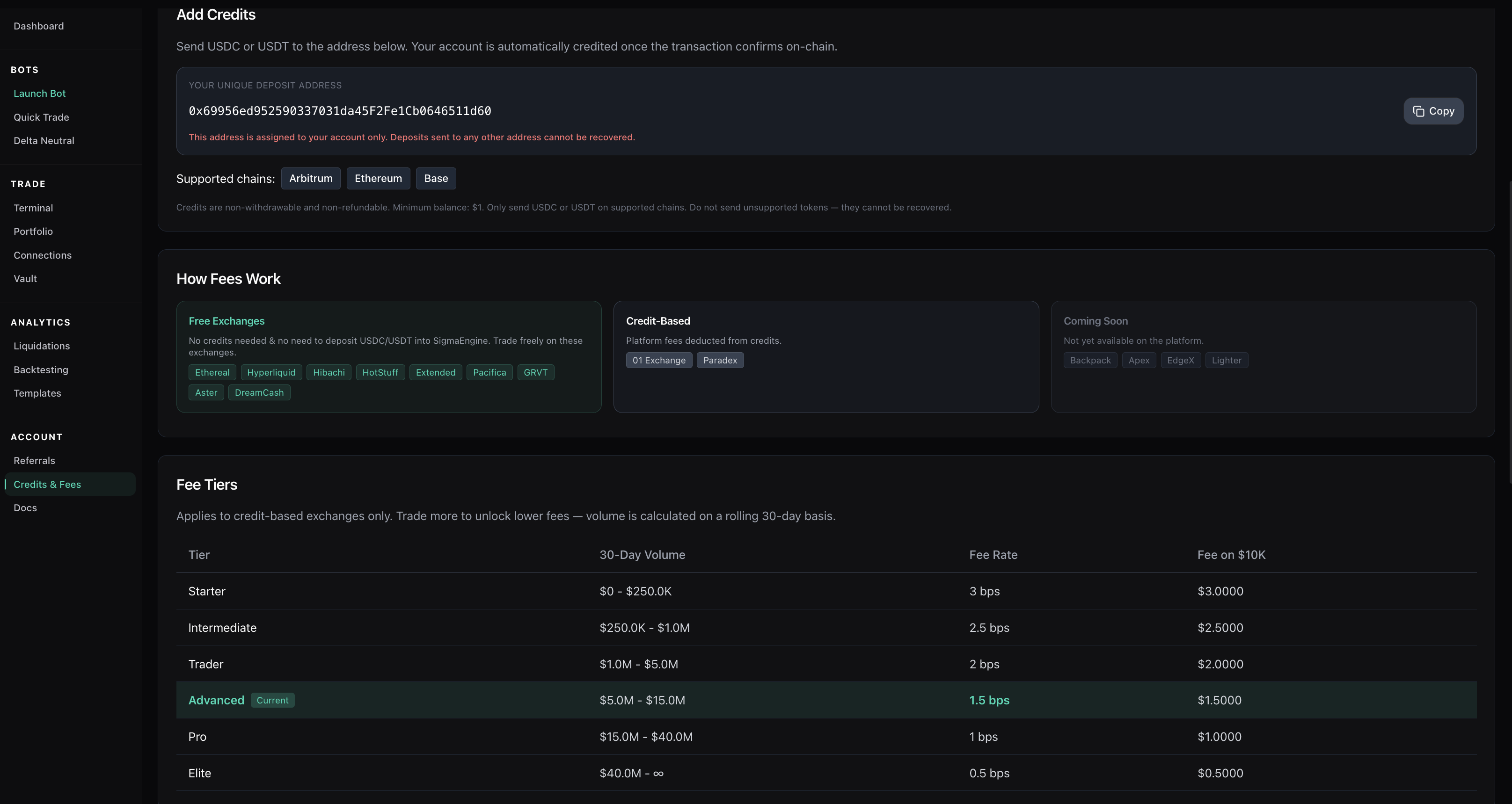Click the page's vertical scrollbar
Image resolution: width=1512 pixels, height=804 pixels.
coord(1509,331)
